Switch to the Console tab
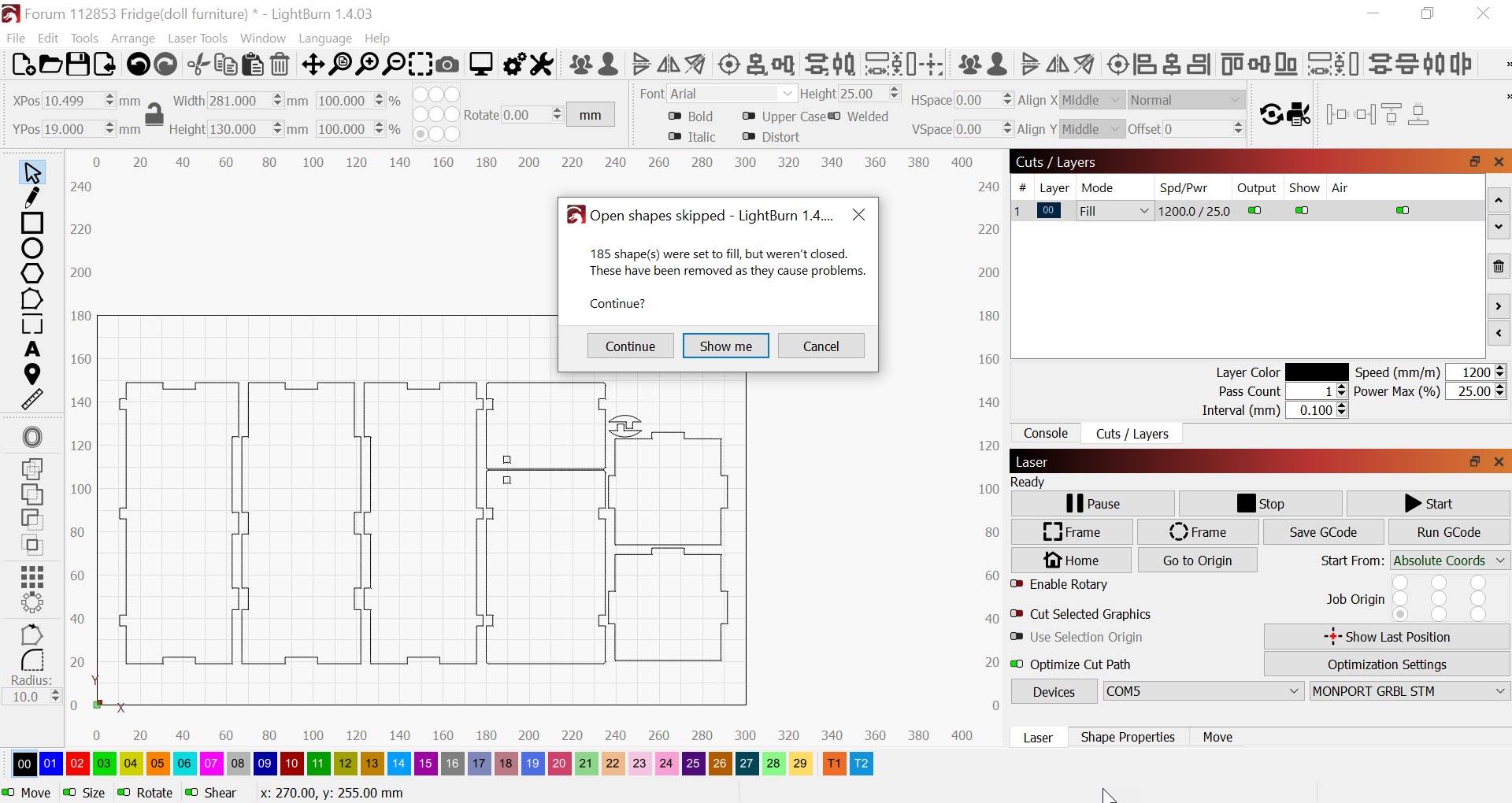 (x=1045, y=433)
